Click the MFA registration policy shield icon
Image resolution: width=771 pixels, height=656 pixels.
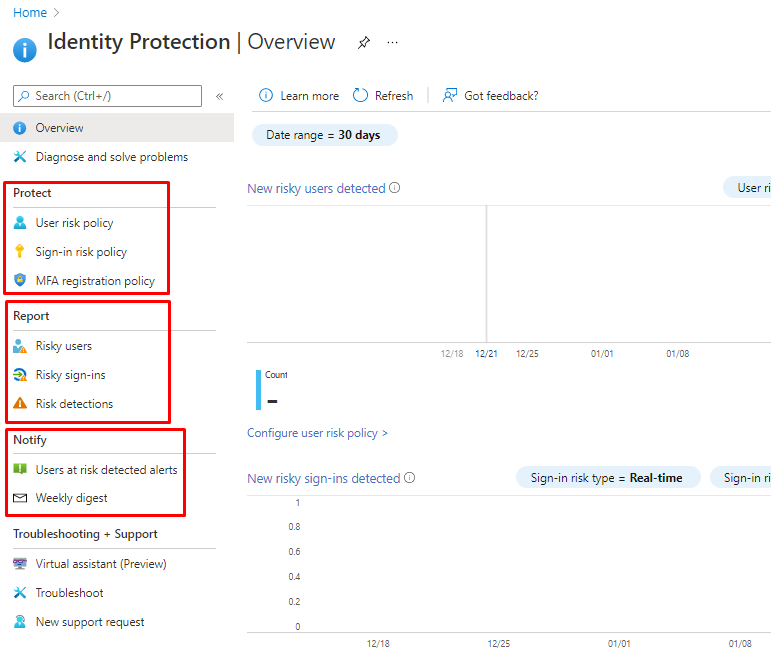pos(20,281)
